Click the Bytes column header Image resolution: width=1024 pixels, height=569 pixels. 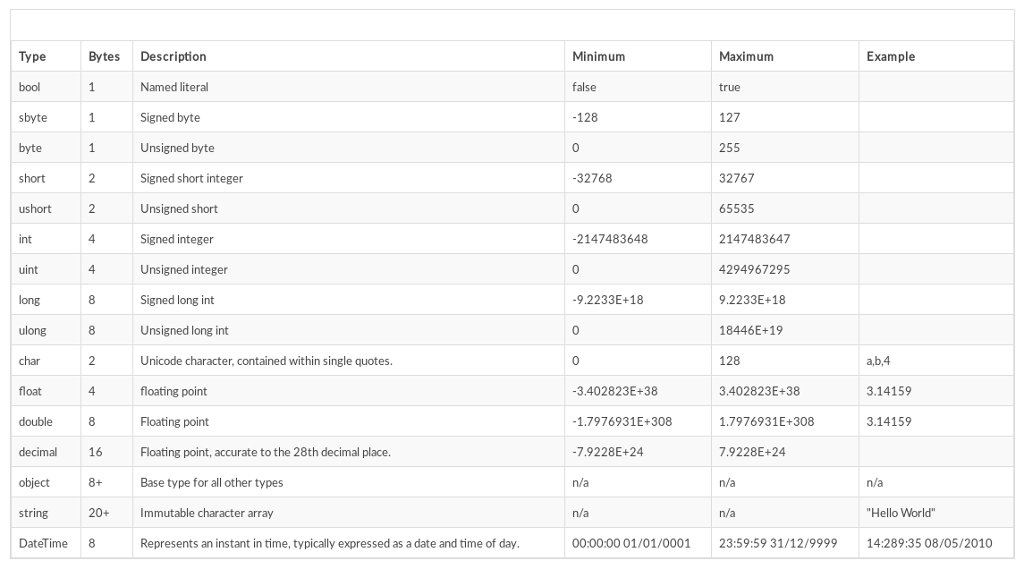(x=104, y=57)
